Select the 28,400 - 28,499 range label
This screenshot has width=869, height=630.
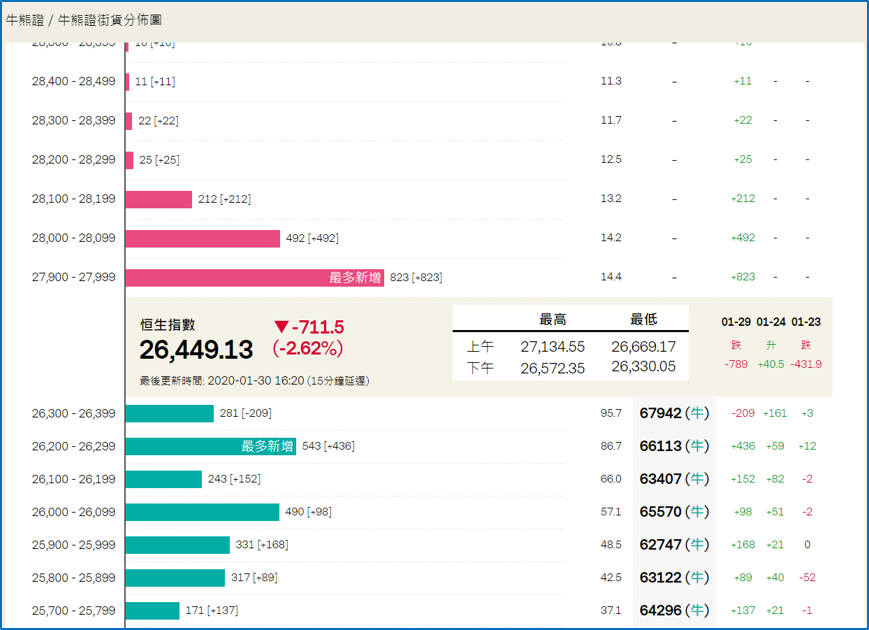[x=74, y=81]
